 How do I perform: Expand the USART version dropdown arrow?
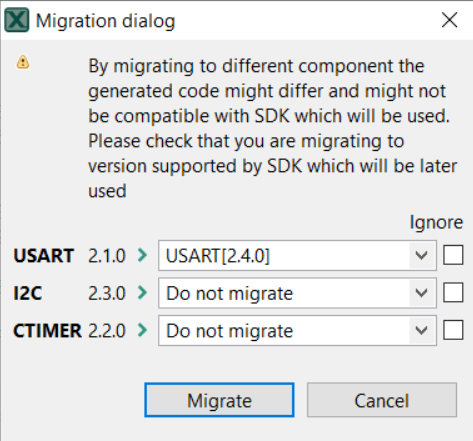pos(422,256)
